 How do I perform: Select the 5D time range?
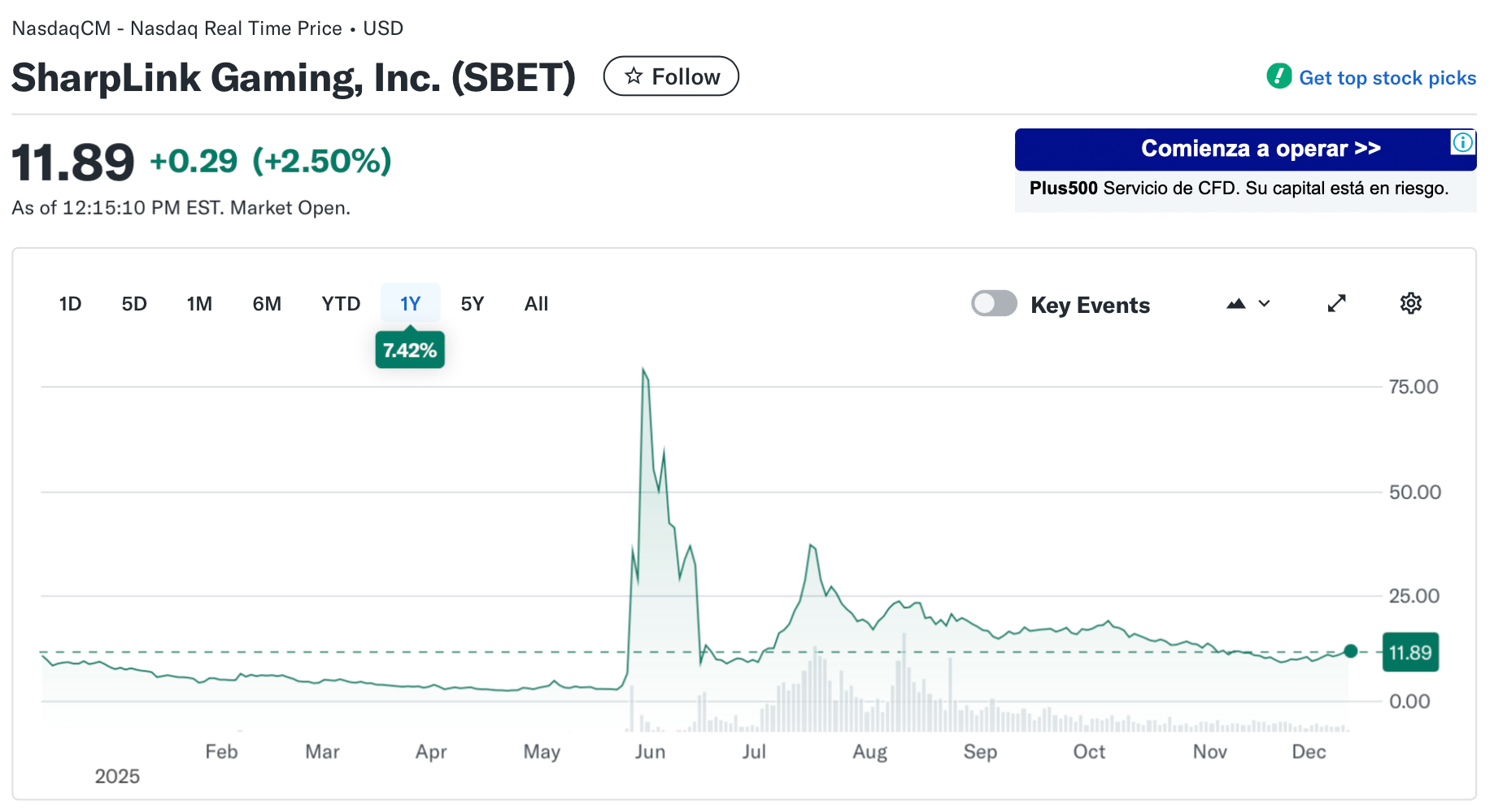coord(134,304)
